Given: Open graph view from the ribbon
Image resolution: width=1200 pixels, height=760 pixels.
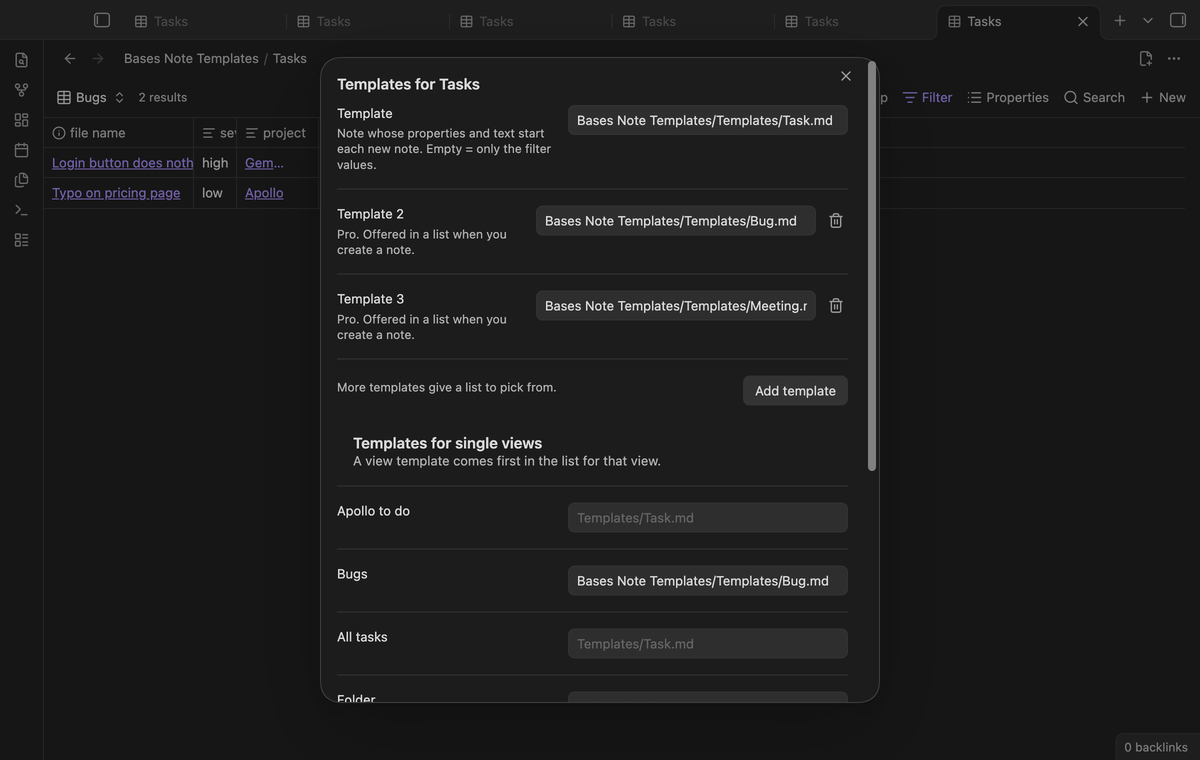Looking at the screenshot, I should pos(21,90).
